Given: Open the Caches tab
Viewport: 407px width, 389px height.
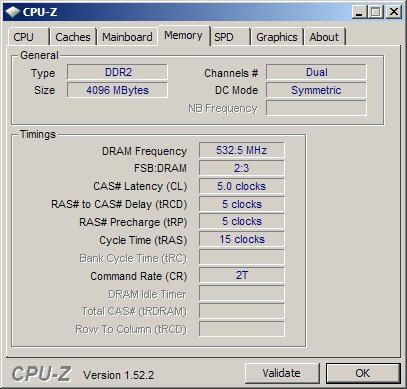Looking at the screenshot, I should 73,37.
